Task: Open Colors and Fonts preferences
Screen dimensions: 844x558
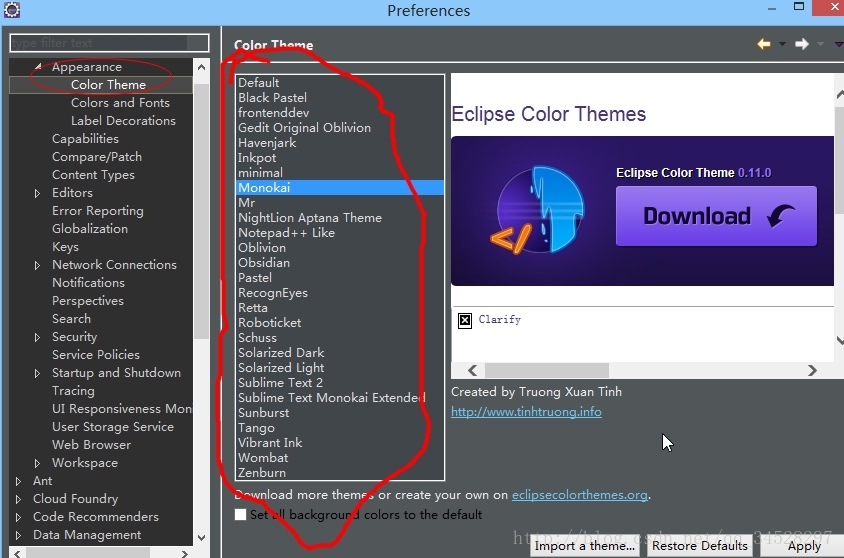Action: (120, 103)
